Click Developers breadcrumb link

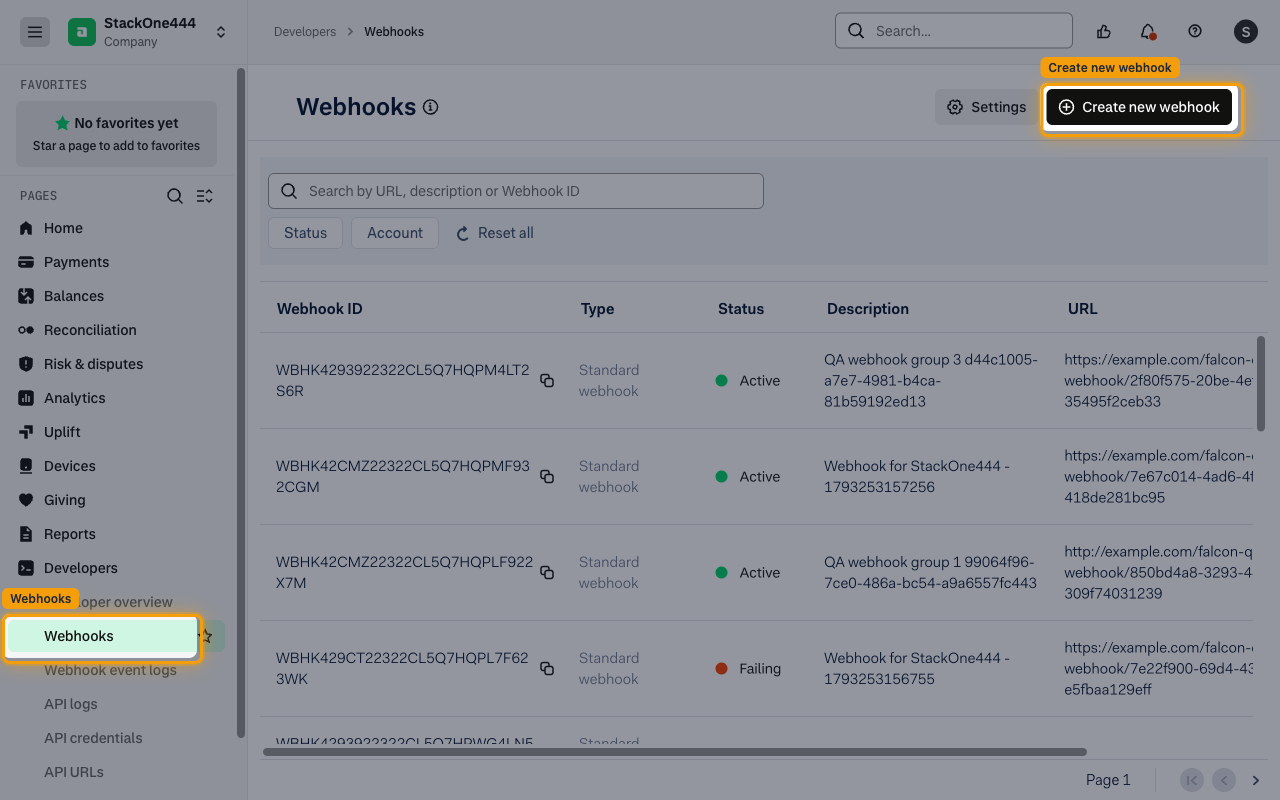coord(305,32)
